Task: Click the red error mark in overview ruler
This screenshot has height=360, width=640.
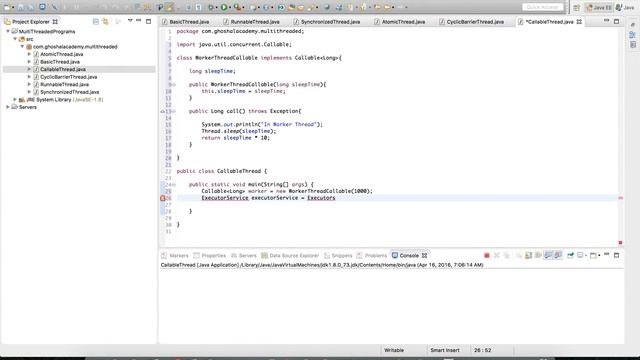Action: pos(620,198)
